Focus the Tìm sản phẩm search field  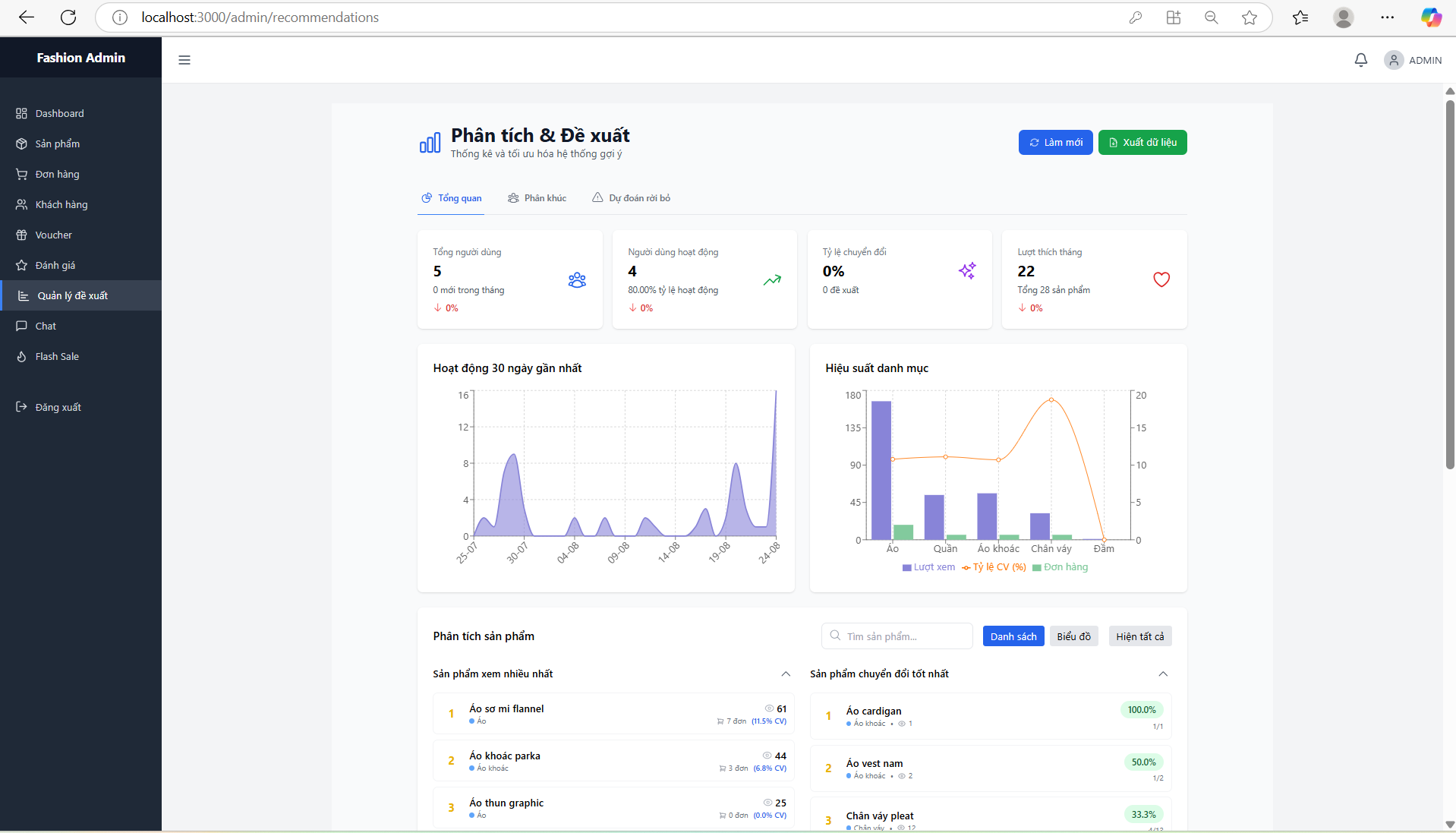897,636
